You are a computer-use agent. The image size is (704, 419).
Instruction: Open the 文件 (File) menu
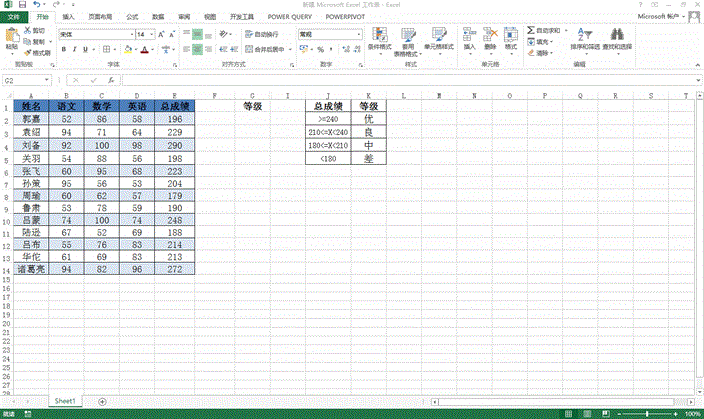click(x=14, y=17)
